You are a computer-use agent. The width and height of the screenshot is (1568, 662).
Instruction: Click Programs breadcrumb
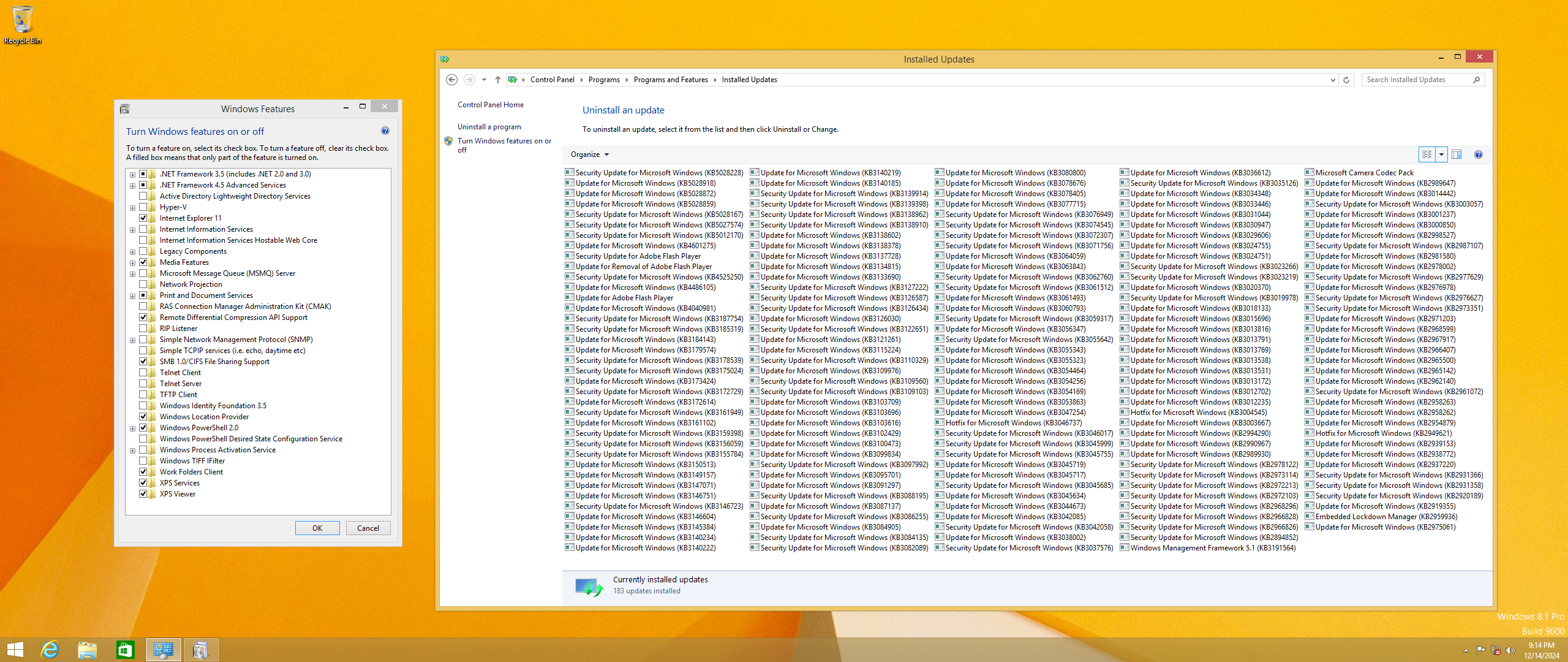pos(604,80)
